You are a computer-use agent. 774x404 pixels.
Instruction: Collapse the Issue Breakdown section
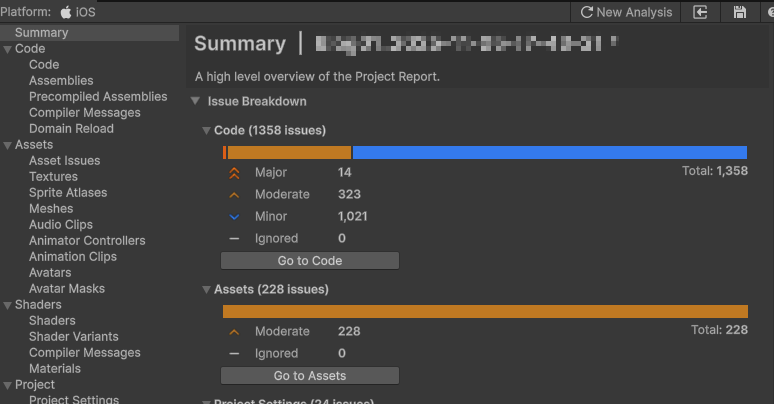(195, 102)
